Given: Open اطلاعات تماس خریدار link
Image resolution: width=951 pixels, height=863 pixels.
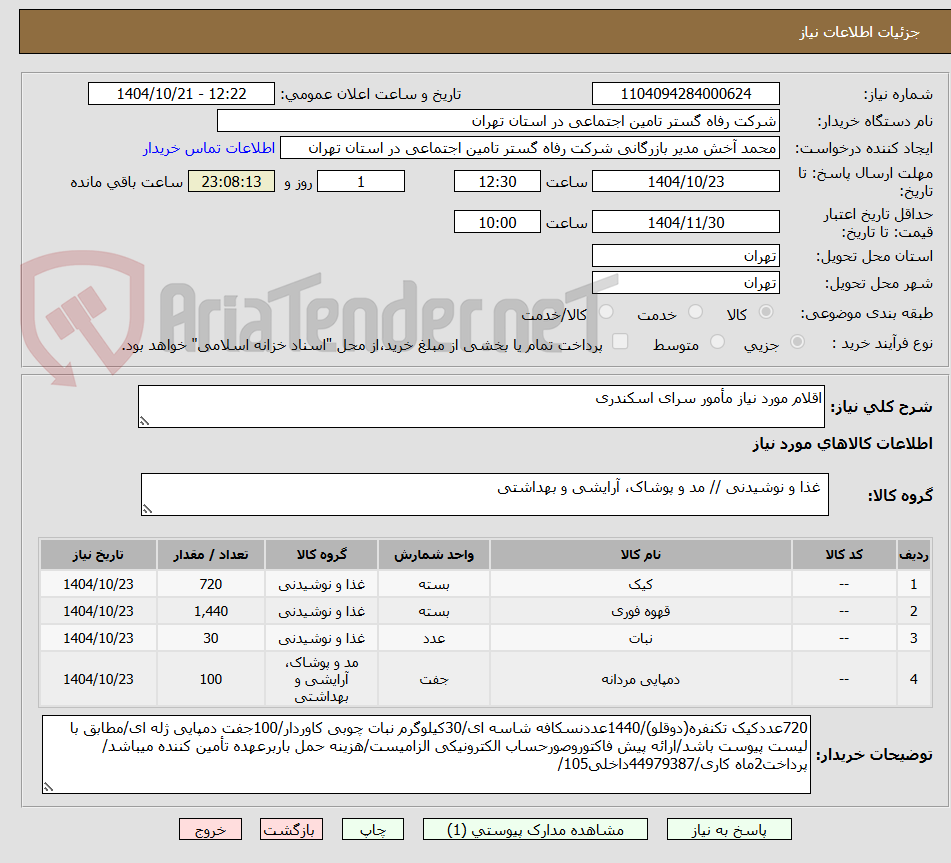Looking at the screenshot, I should coord(209,149).
